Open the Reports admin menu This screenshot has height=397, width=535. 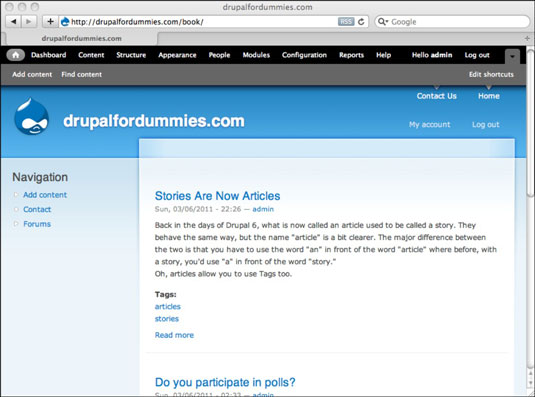pos(351,55)
